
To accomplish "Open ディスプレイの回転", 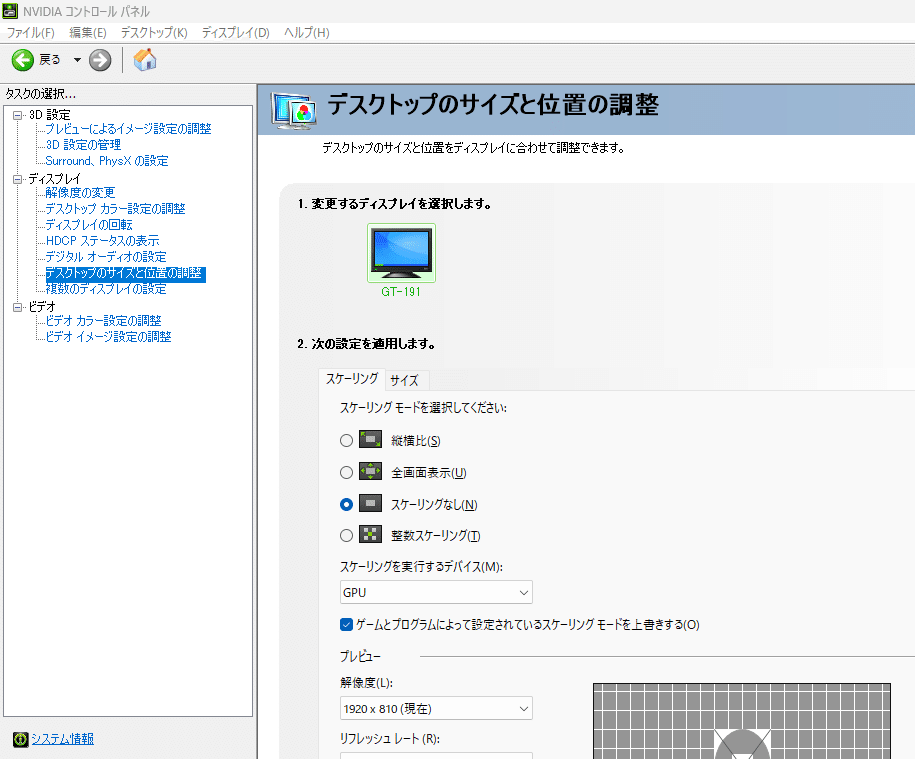I will pos(89,225).
